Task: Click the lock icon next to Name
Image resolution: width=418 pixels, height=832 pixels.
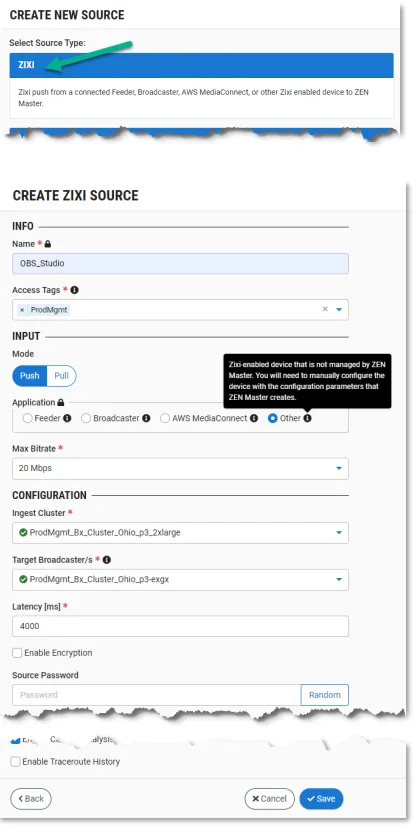Action: click(x=48, y=244)
